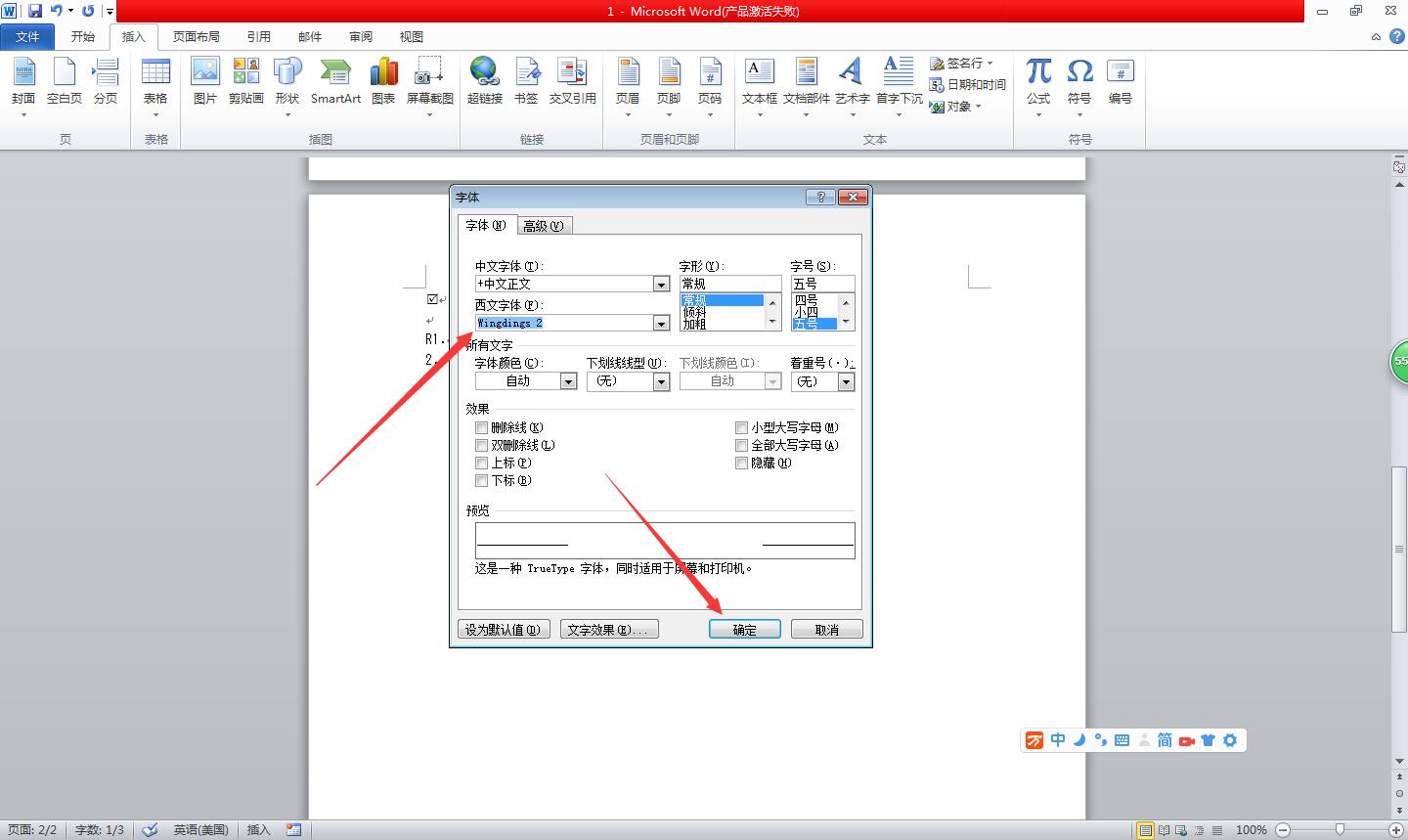Insert a SmartArt graphic
The image size is (1408, 840).
tap(335, 82)
